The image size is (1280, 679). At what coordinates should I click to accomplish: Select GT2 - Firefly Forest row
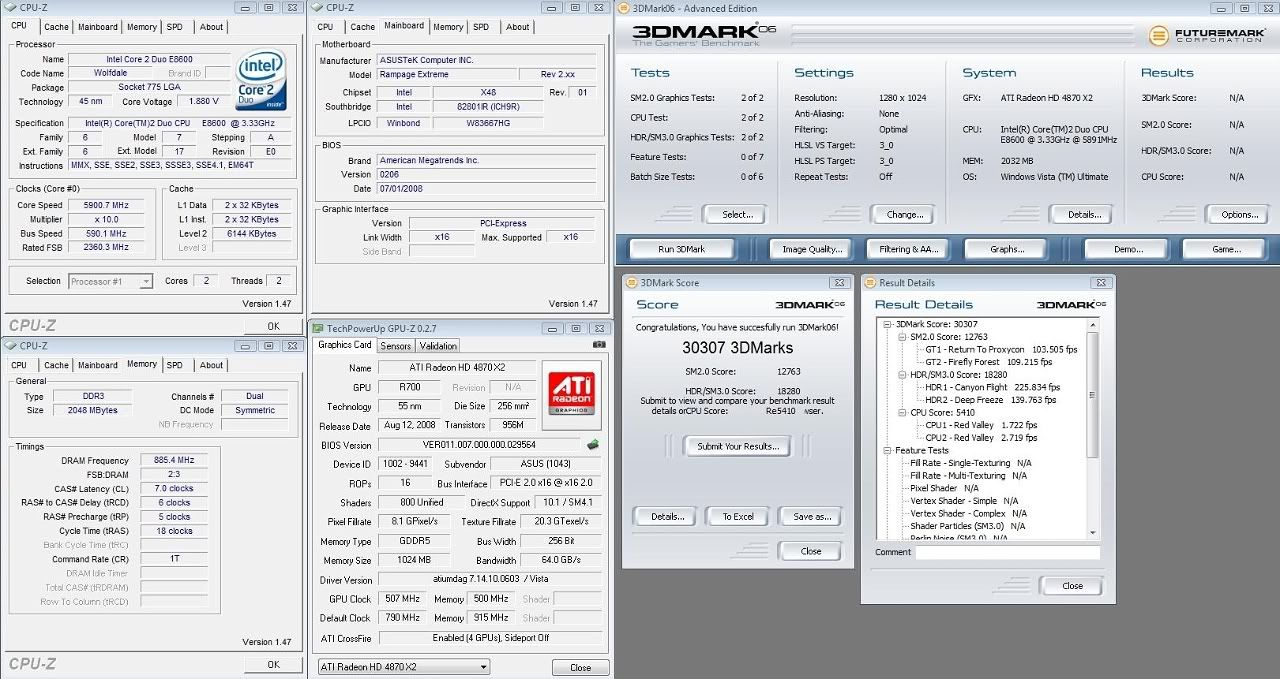pyautogui.click(x=989, y=362)
